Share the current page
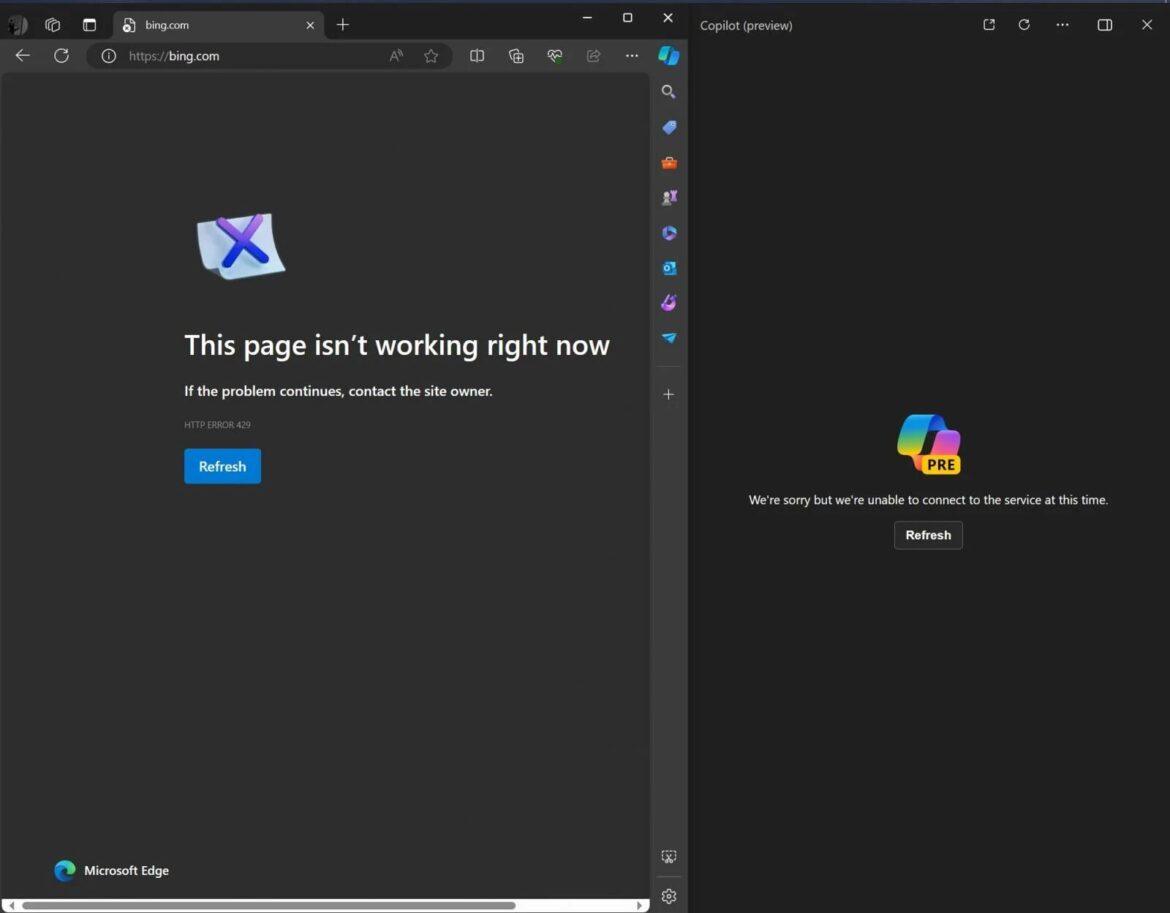Viewport: 1170px width, 913px height. (593, 56)
